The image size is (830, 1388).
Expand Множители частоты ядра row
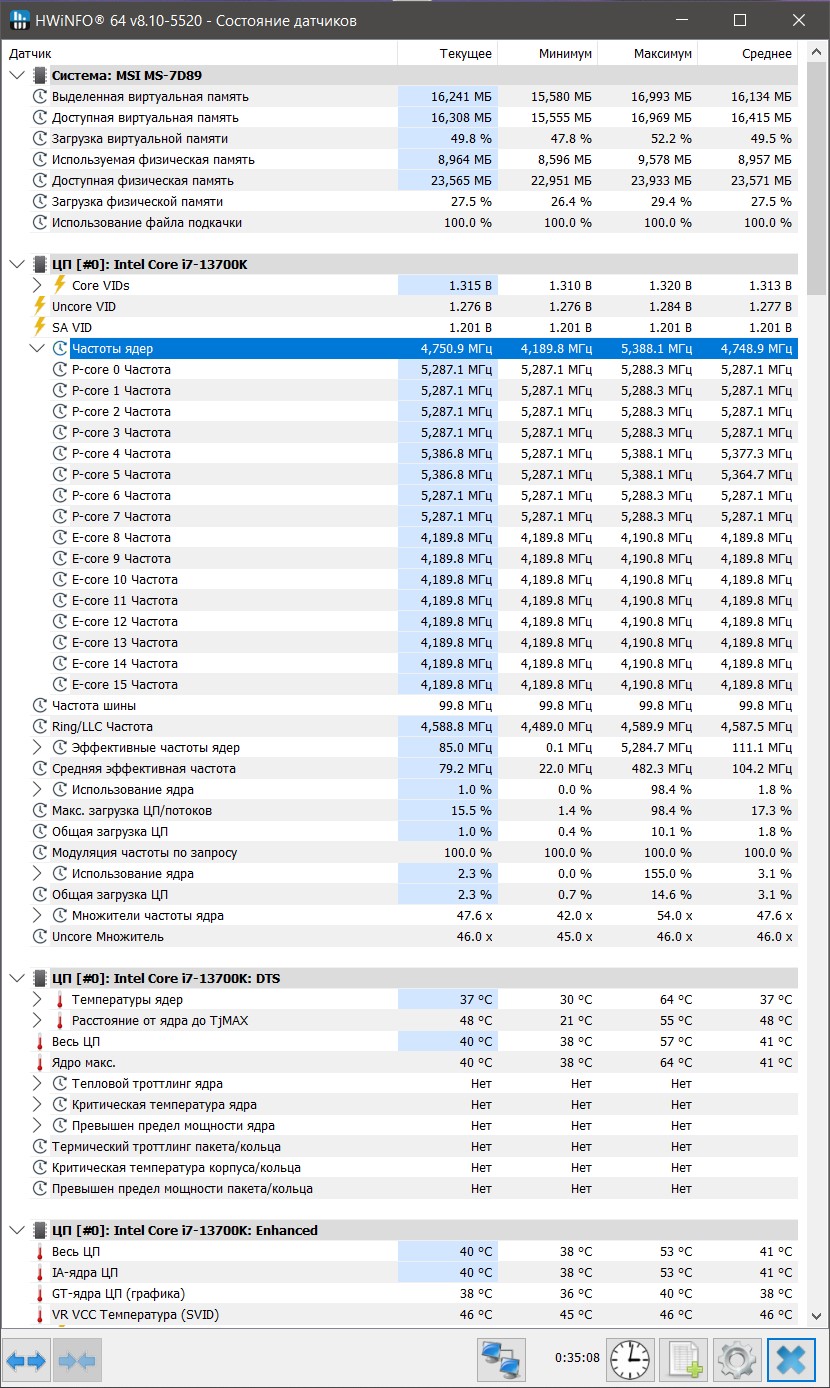(x=38, y=915)
